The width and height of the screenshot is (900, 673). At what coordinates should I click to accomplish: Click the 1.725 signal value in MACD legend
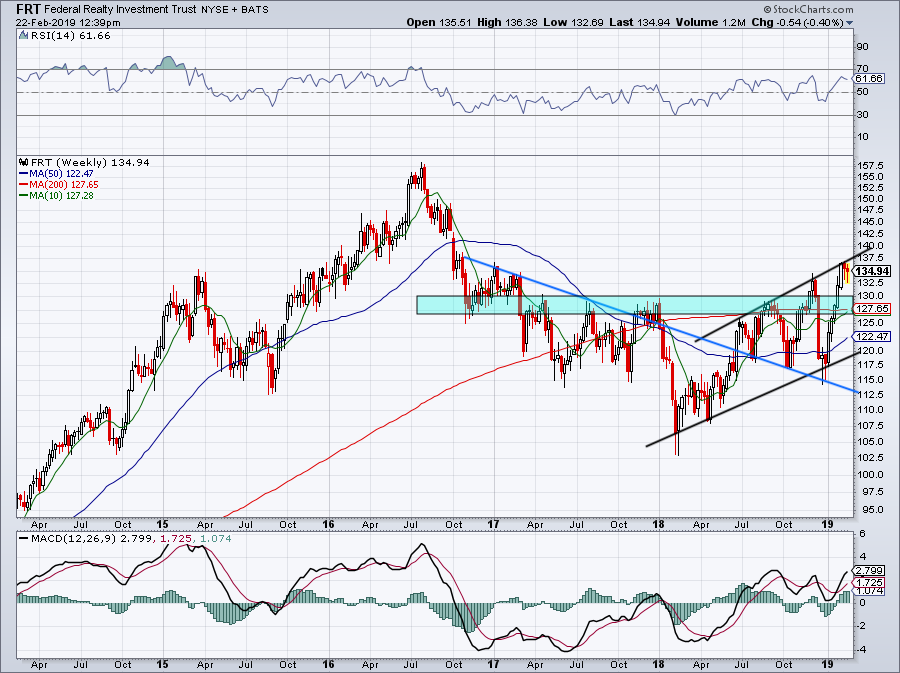(x=174, y=539)
